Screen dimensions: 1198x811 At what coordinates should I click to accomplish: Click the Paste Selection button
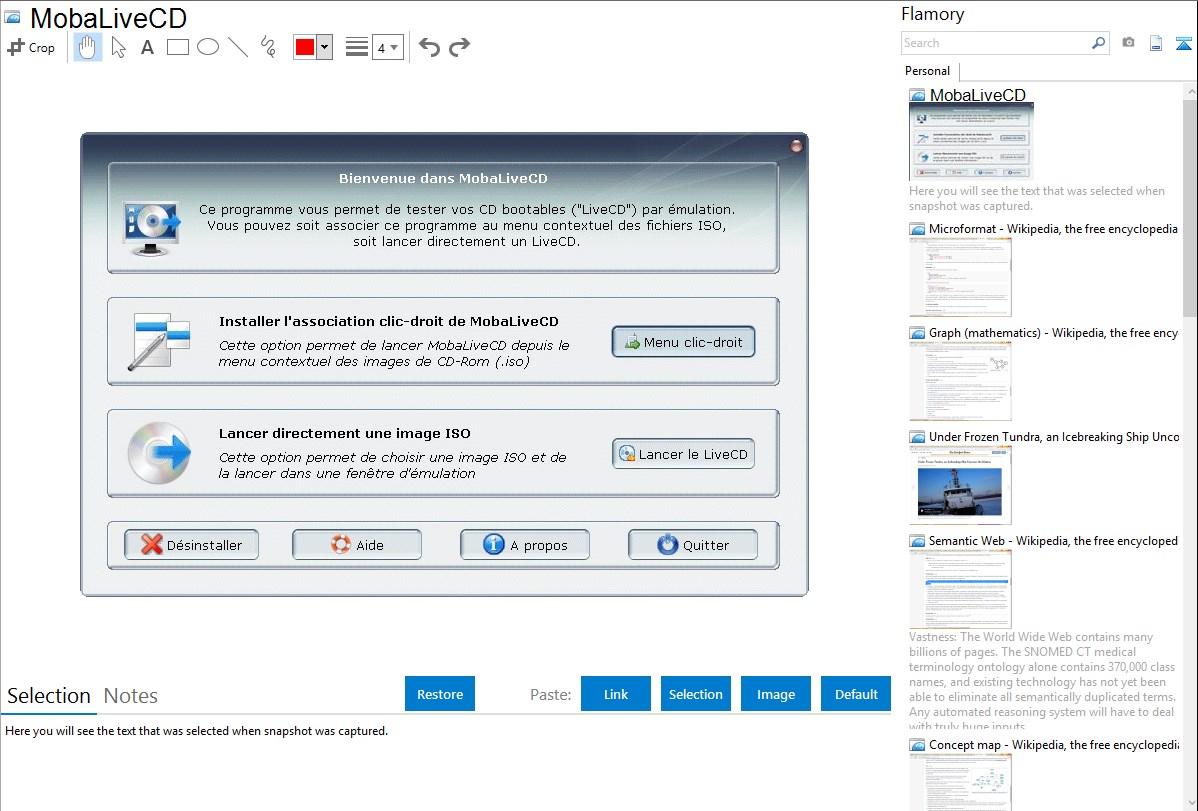tap(696, 694)
